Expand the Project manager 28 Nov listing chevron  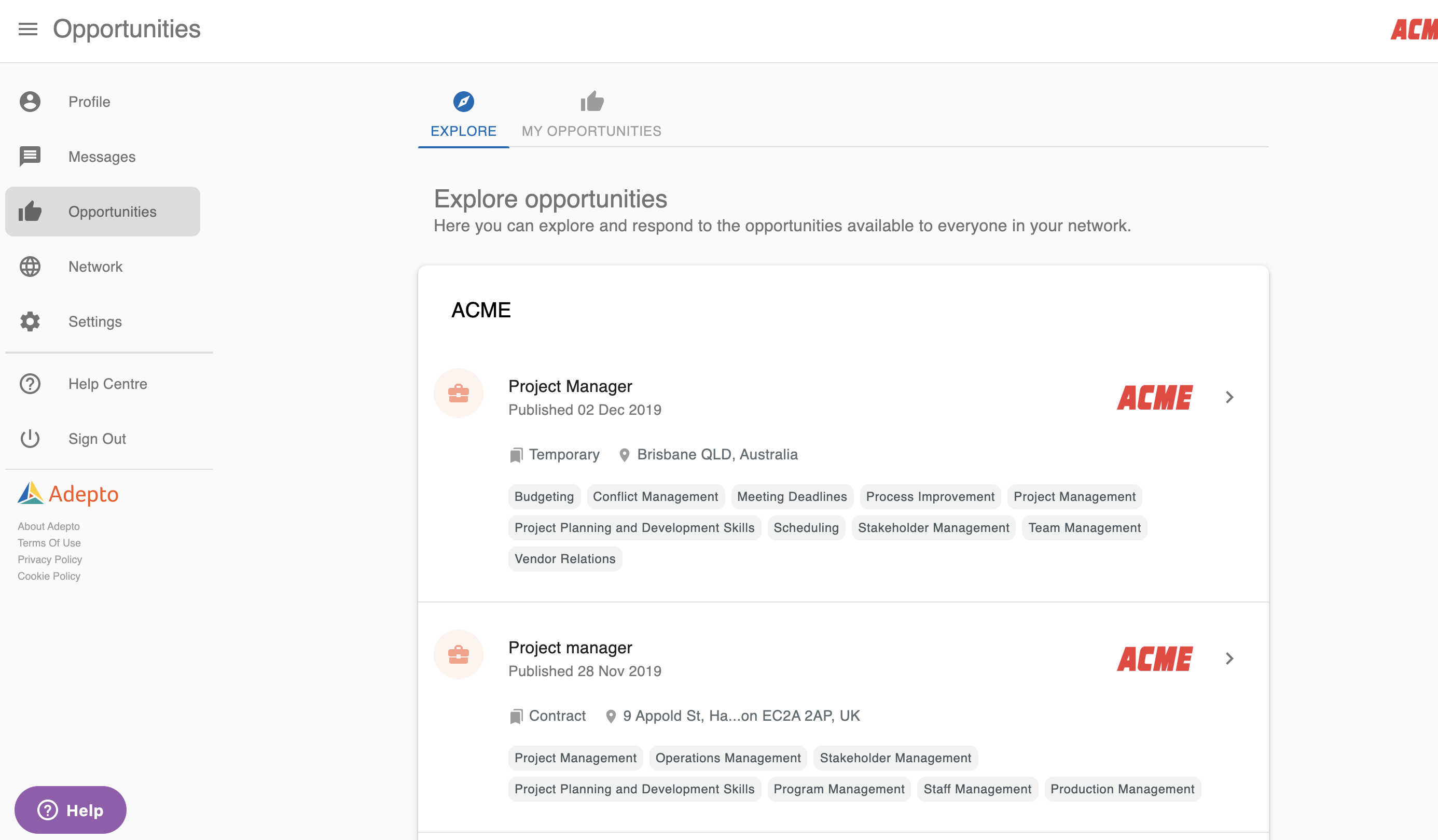[x=1229, y=658]
